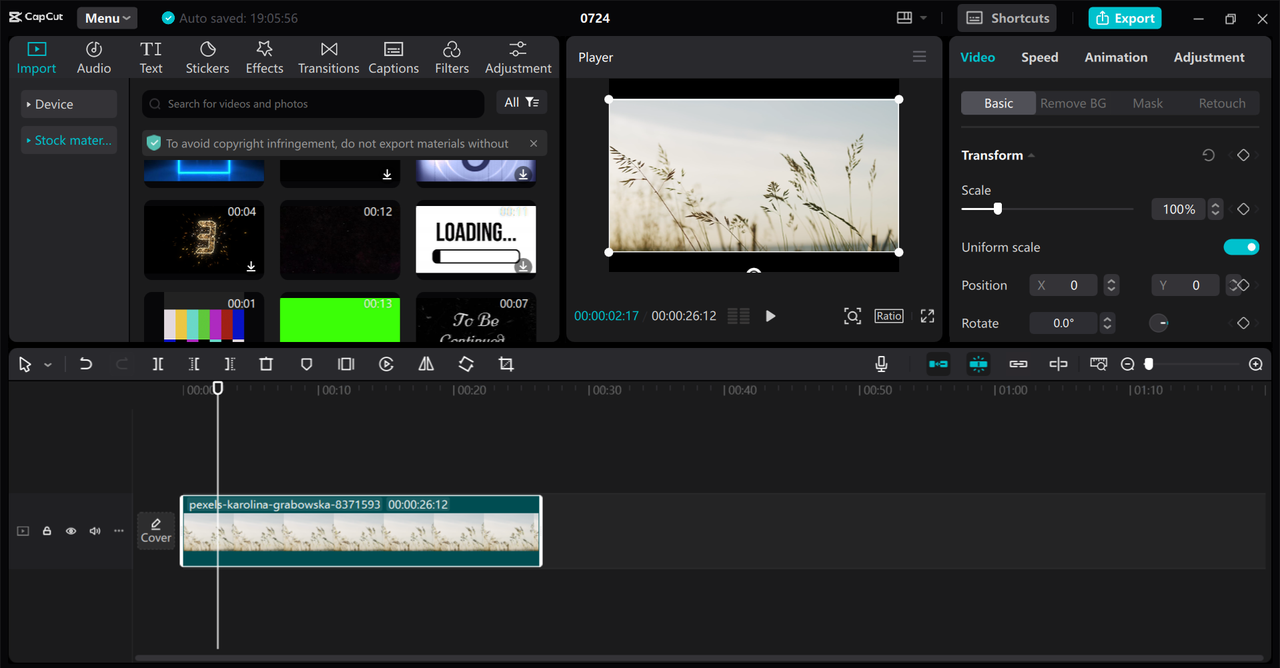Open the Select tool dropdown arrow
Image resolution: width=1280 pixels, height=668 pixels.
coord(47,365)
